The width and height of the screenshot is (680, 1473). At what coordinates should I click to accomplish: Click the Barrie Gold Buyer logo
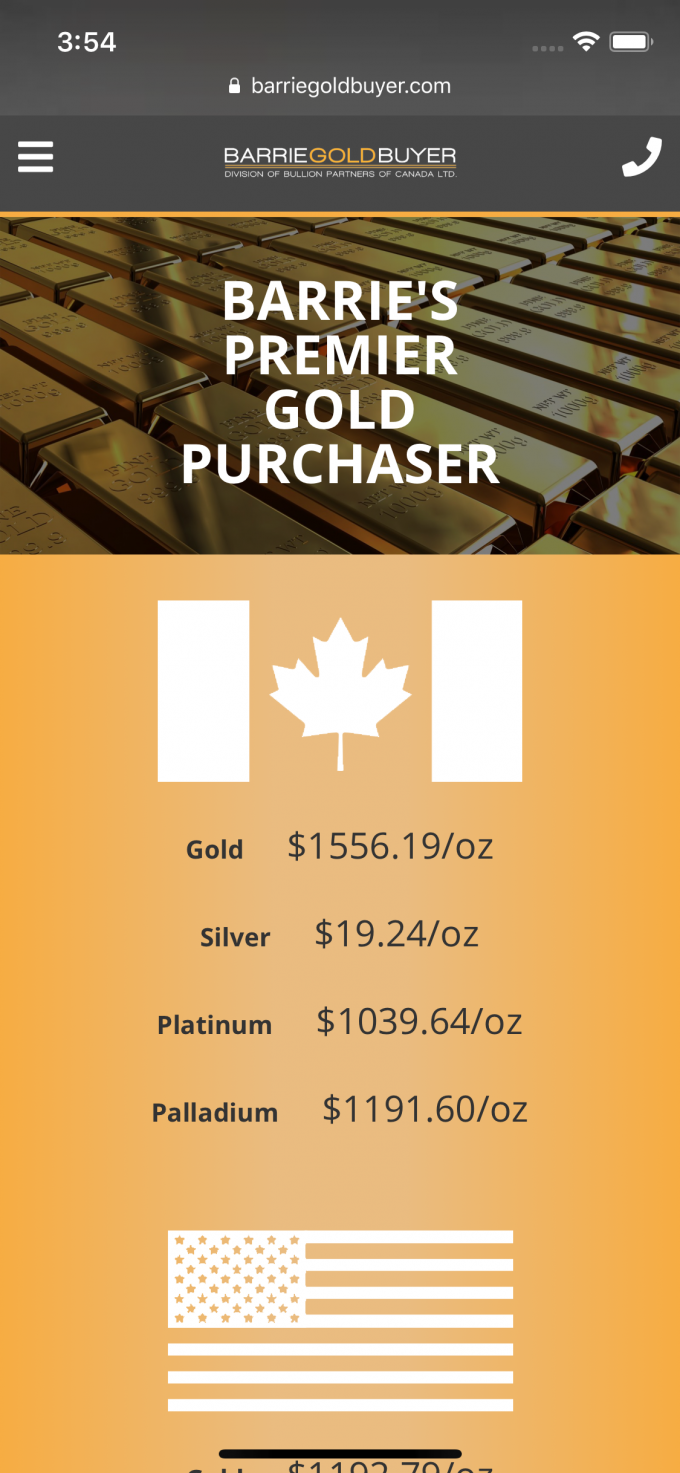click(x=340, y=159)
